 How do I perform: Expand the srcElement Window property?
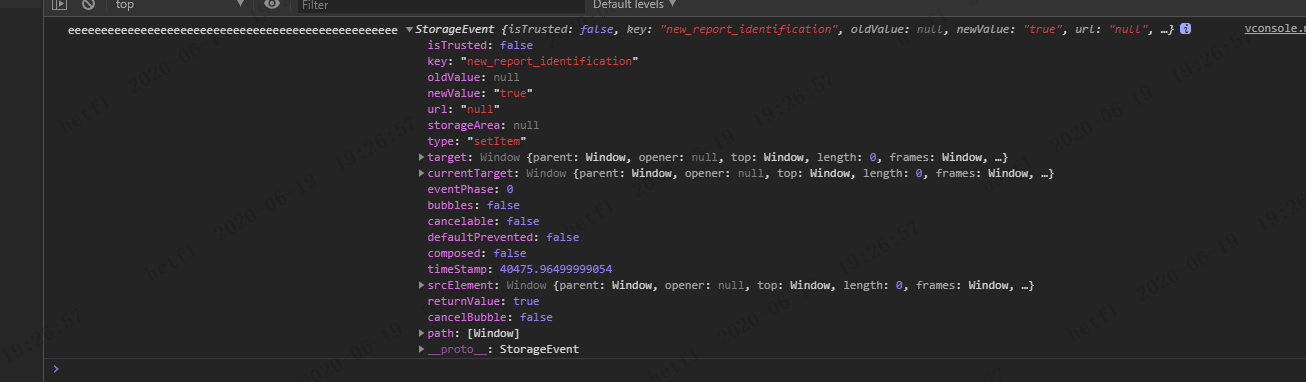[x=421, y=286]
